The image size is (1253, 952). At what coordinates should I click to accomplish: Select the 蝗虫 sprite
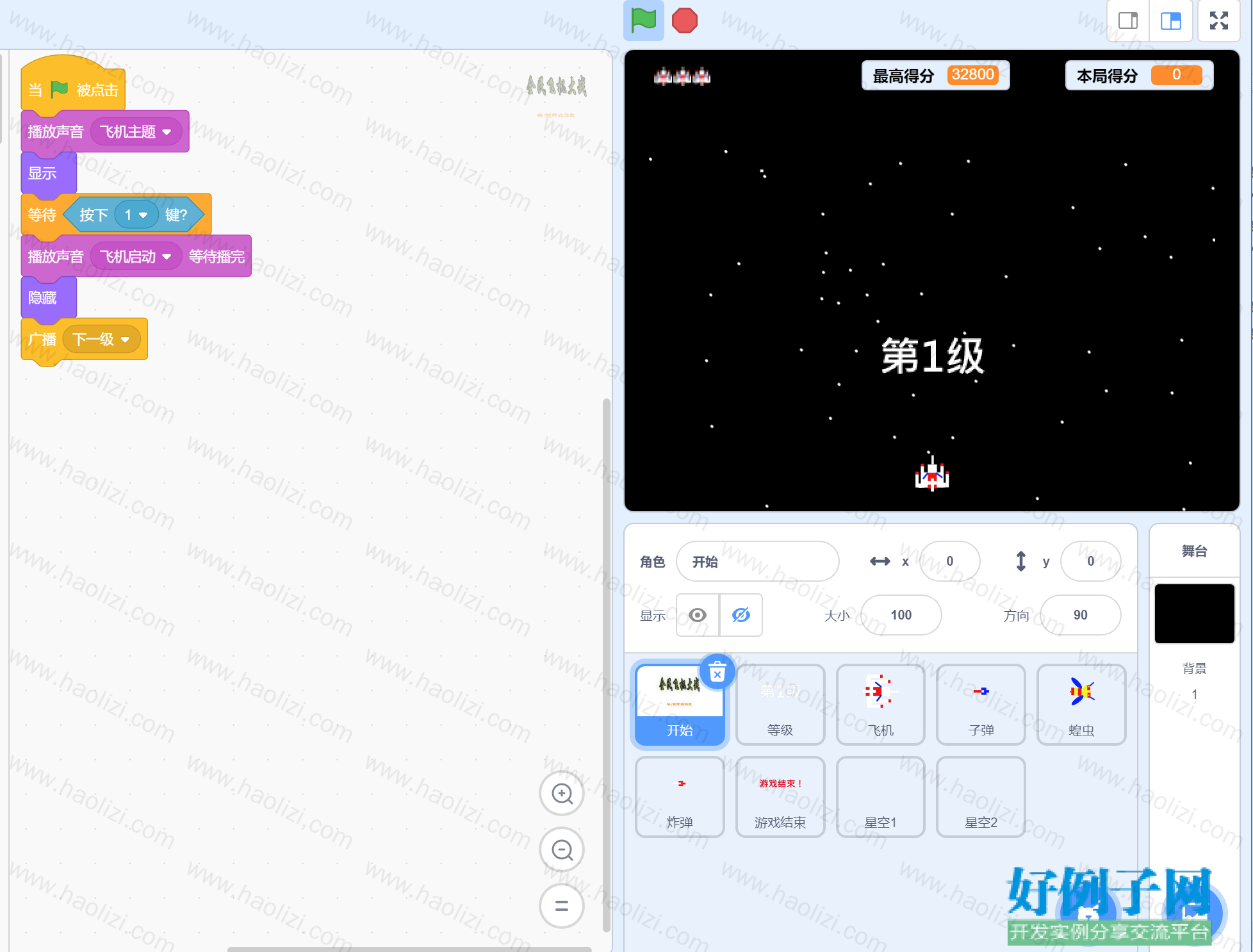pos(1081,704)
